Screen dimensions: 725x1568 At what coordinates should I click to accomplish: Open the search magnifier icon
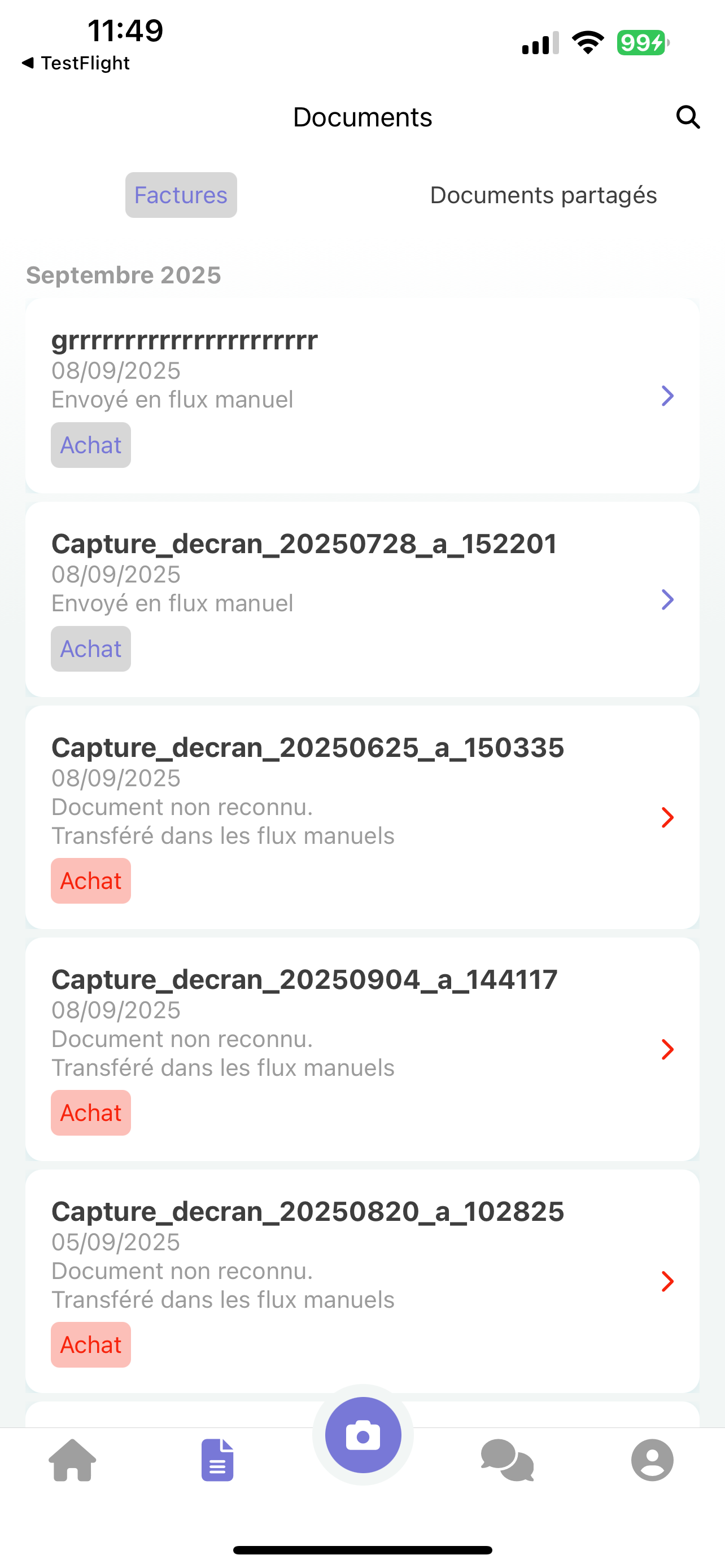(688, 117)
